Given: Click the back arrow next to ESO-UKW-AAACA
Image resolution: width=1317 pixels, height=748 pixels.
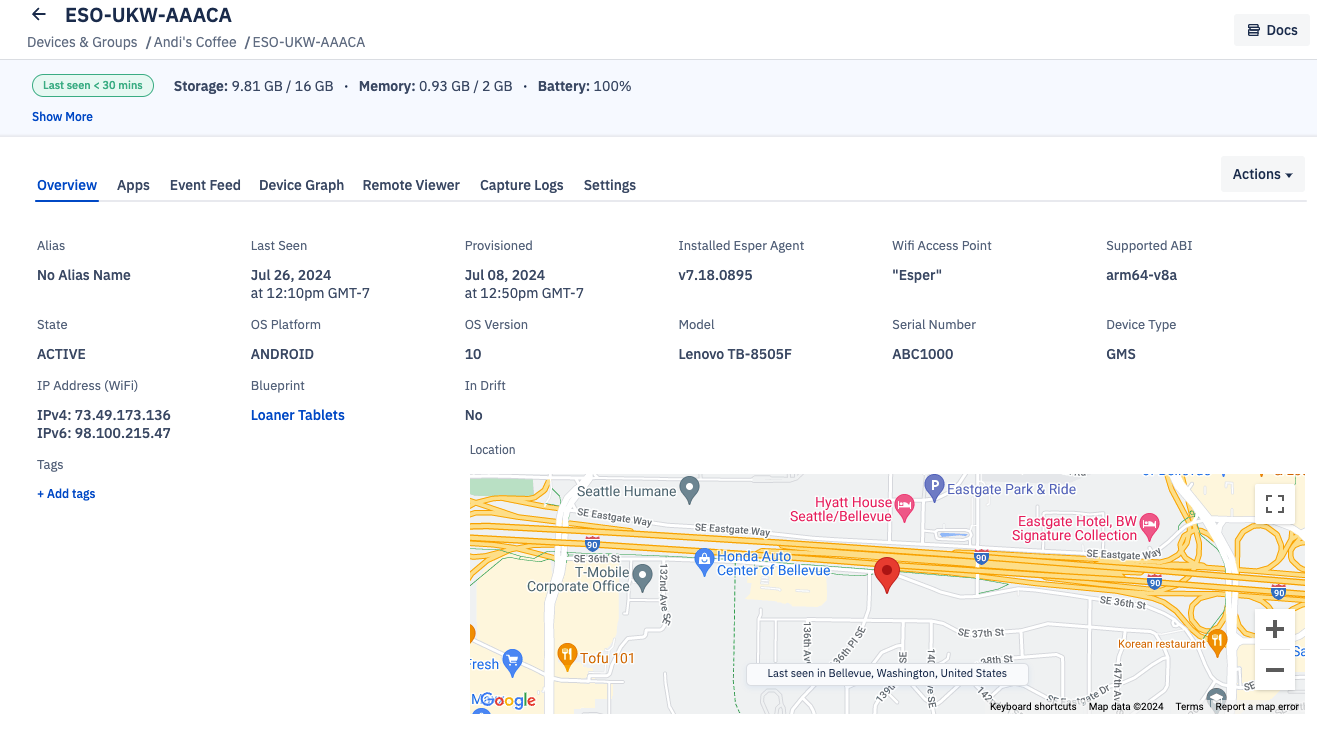Looking at the screenshot, I should 39,14.
